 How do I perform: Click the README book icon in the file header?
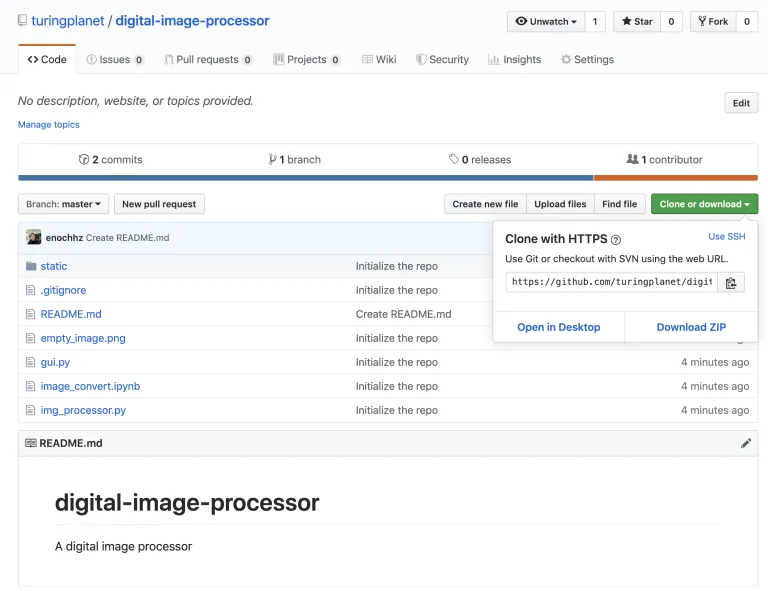(31, 443)
